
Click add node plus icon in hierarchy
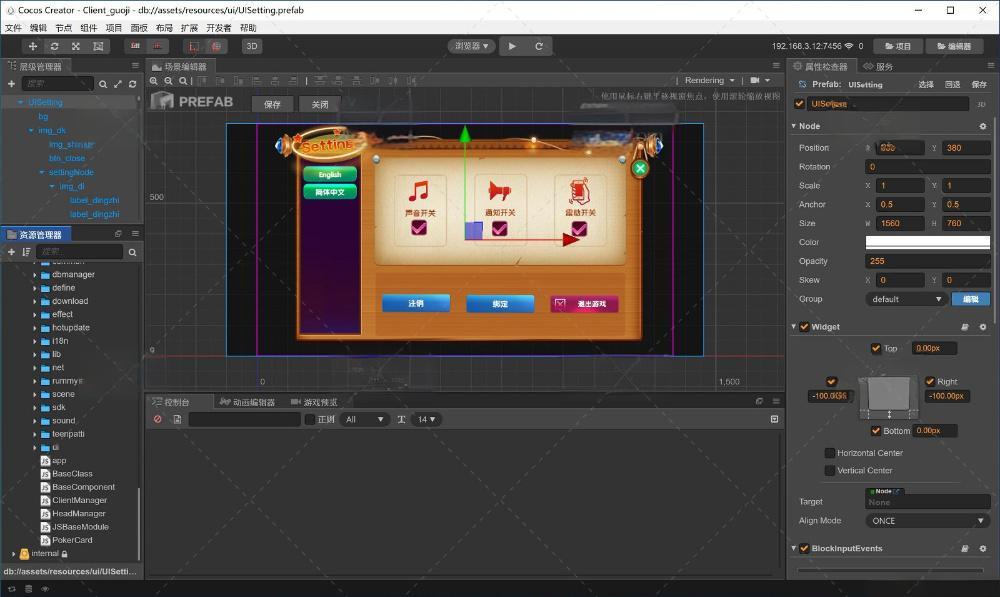pos(11,84)
